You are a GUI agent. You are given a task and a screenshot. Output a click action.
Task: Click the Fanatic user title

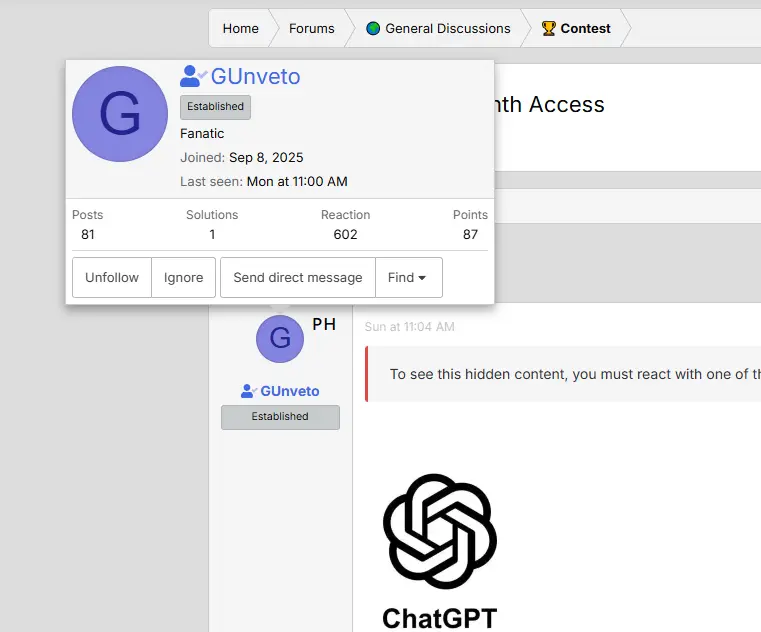[x=202, y=133]
